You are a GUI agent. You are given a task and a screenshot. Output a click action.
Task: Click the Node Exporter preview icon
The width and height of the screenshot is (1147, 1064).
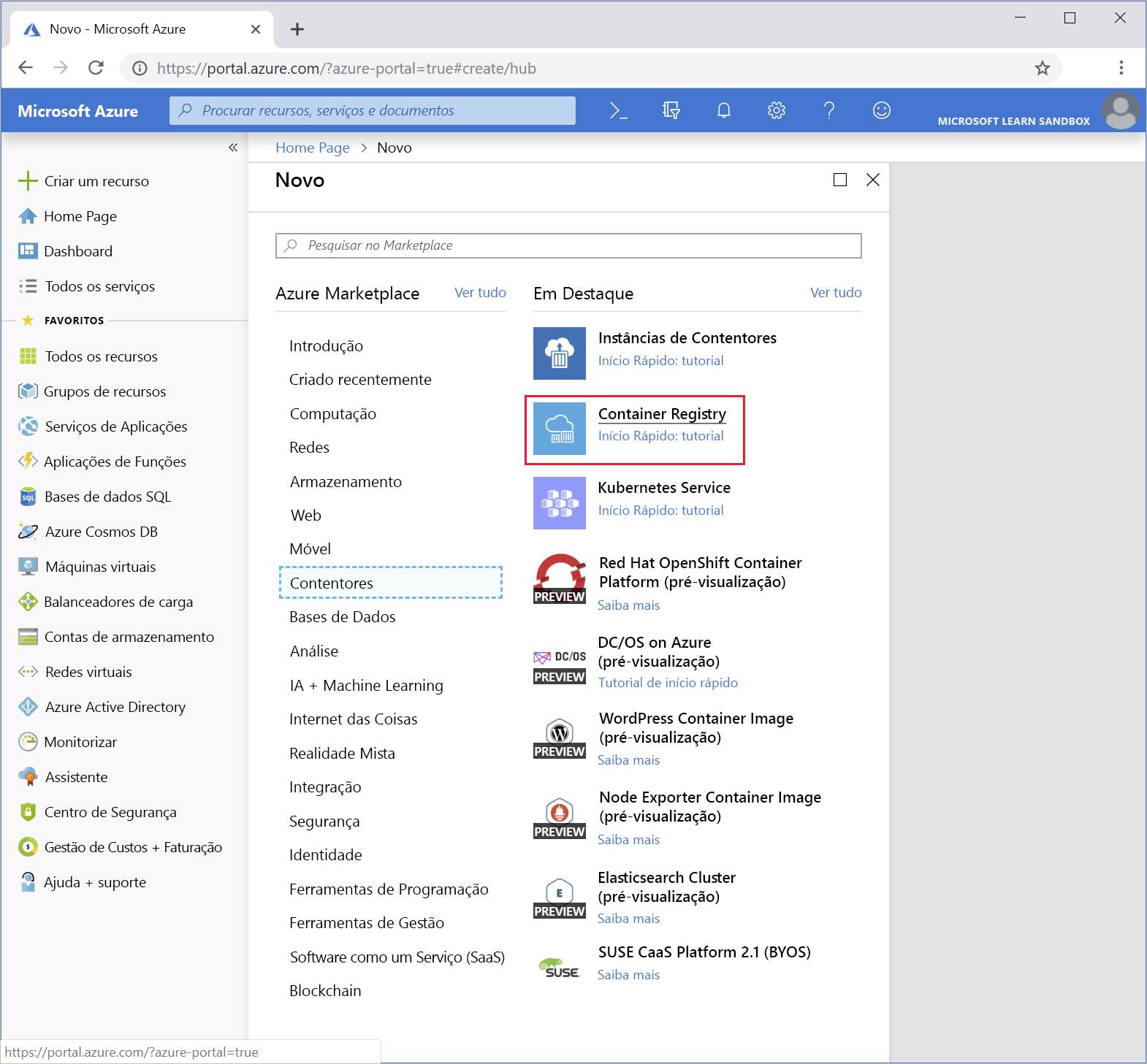(559, 819)
